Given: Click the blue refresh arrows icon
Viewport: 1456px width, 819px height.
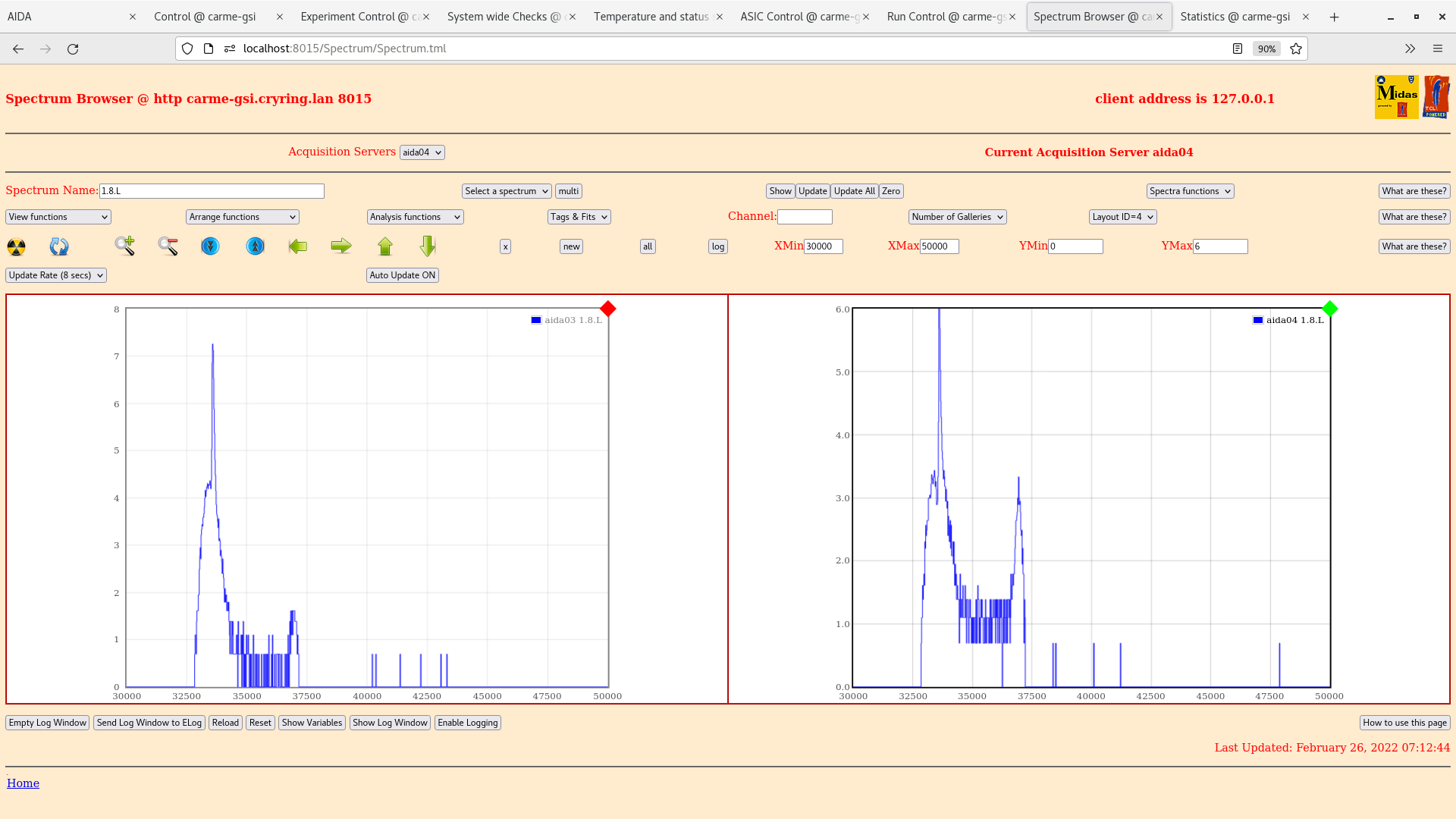Looking at the screenshot, I should pyautogui.click(x=59, y=246).
